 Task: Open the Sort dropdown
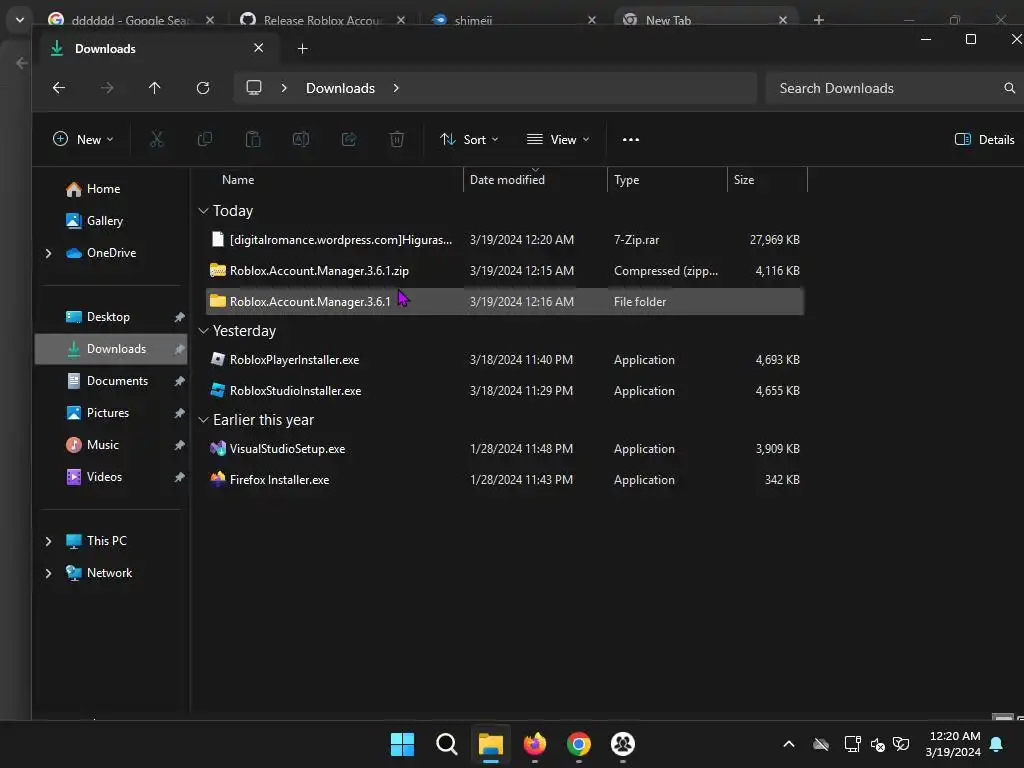coord(469,139)
